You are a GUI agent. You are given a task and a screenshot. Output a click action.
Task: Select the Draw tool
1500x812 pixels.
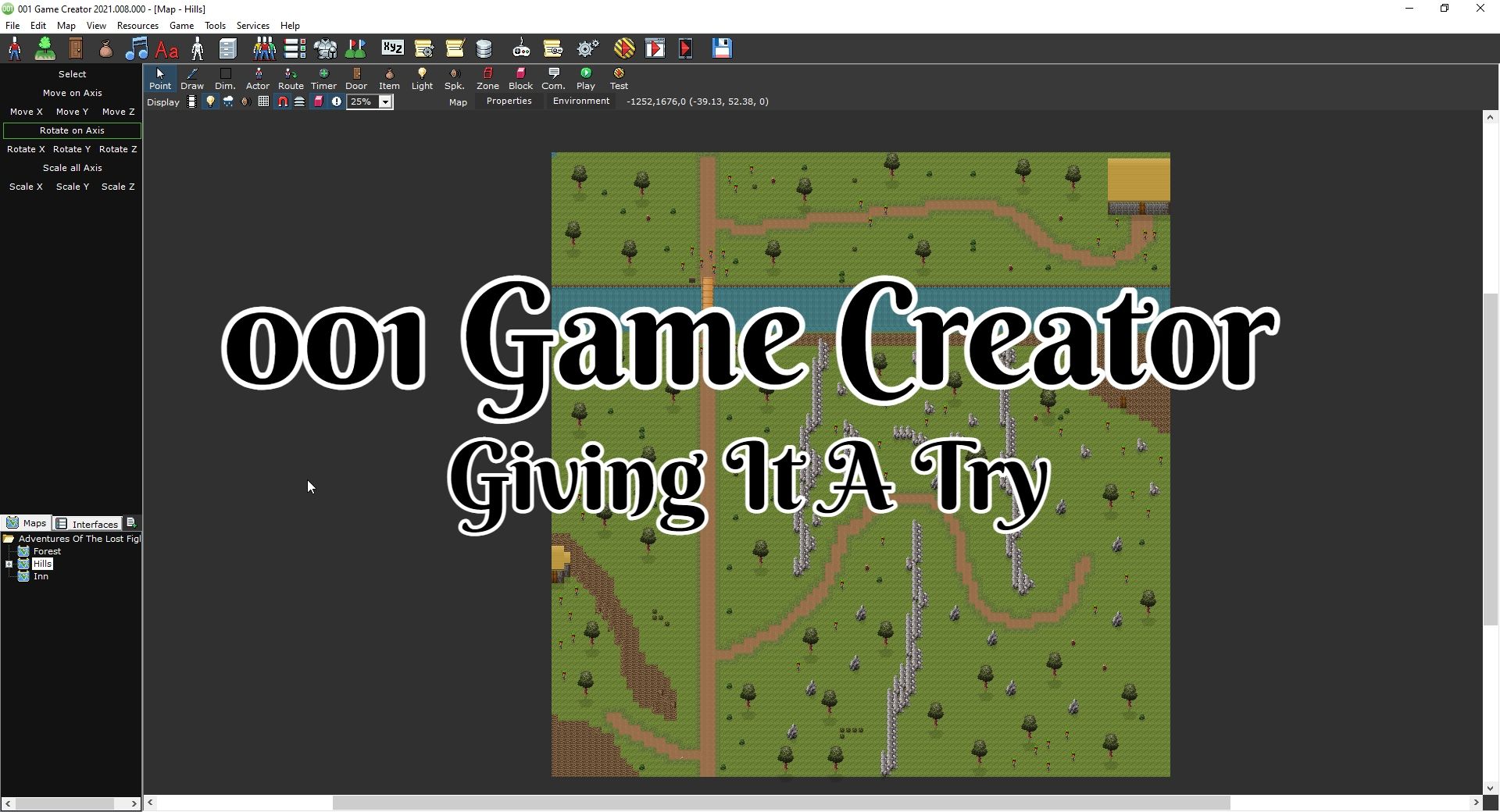pos(192,79)
